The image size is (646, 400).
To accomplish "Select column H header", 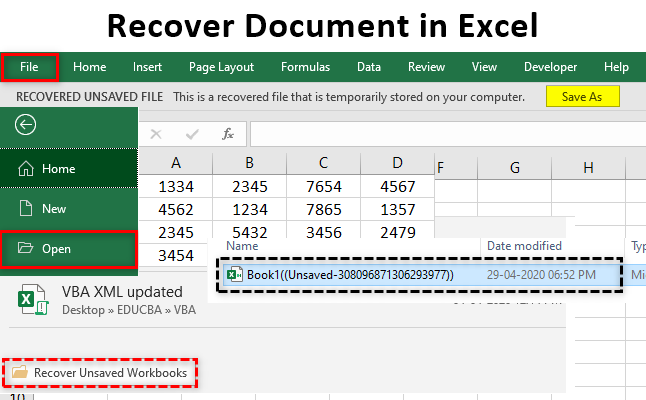I will point(588,168).
